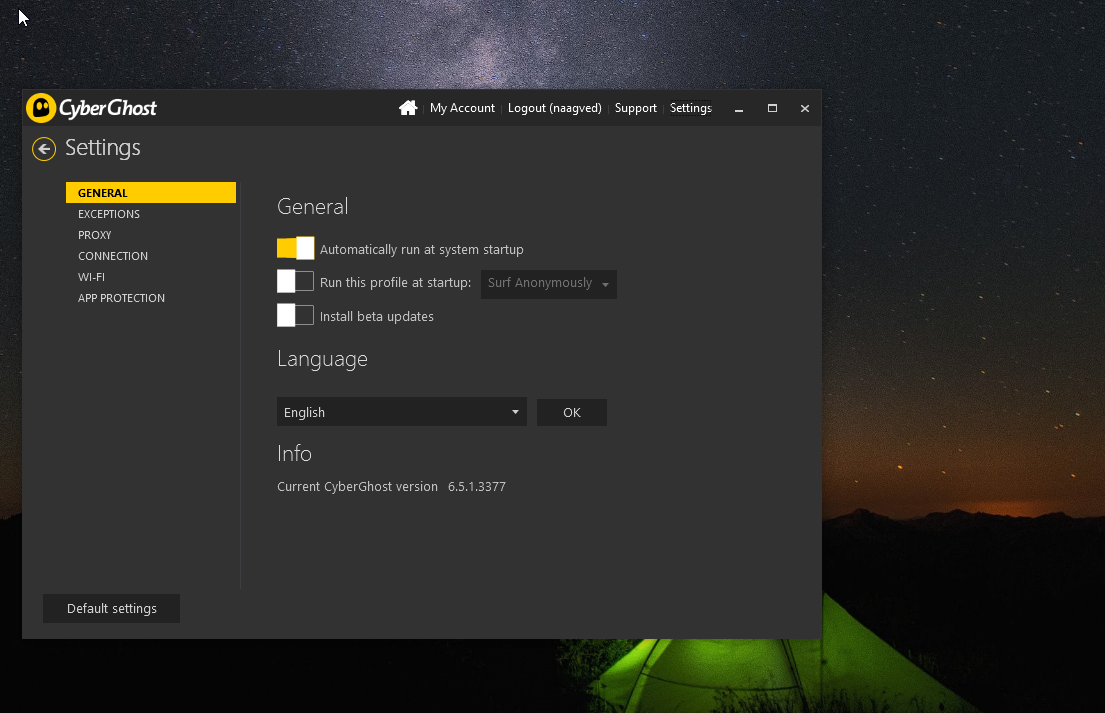Click the CyberGhost ghost logo
Screen dimensions: 1105x713
tap(41, 108)
